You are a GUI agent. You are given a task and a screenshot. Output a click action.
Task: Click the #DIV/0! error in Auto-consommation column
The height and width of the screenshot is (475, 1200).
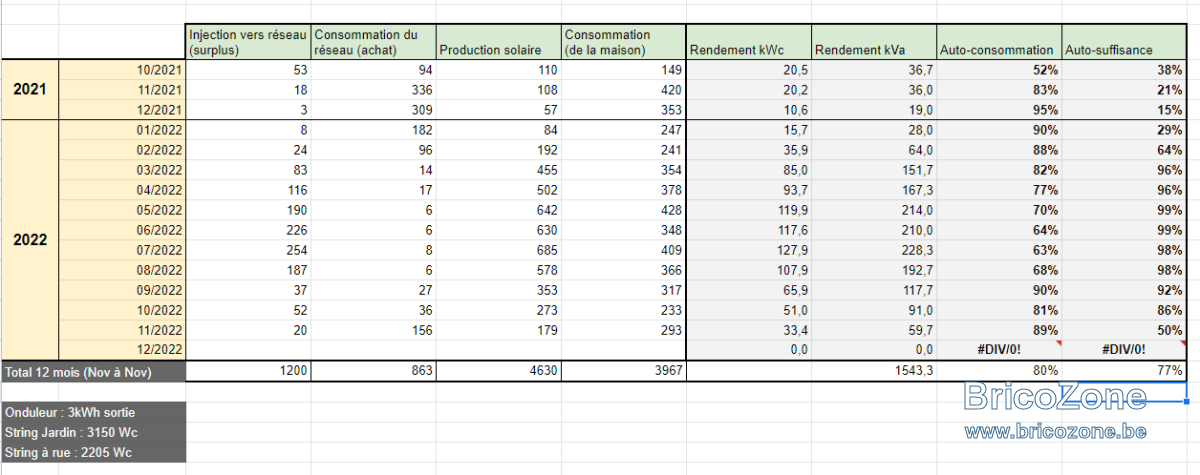pyautogui.click(x=999, y=350)
